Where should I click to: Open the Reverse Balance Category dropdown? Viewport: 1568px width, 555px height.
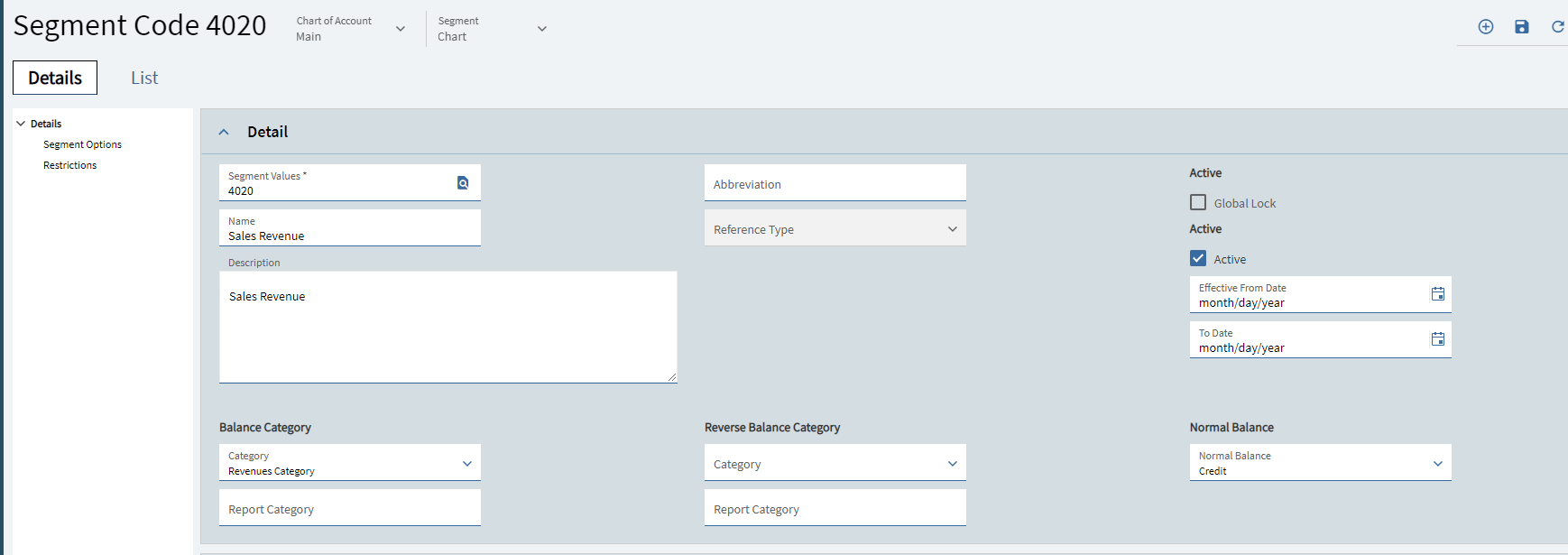[835, 463]
